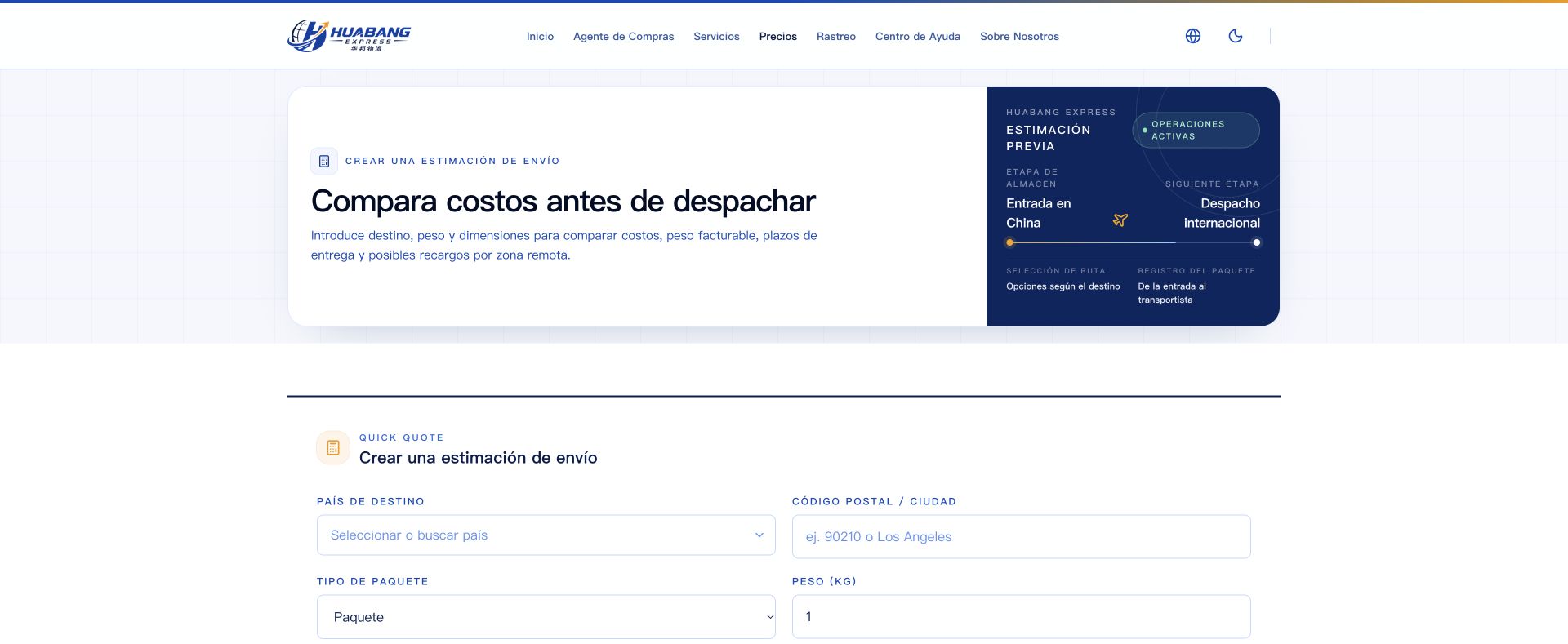The width and height of the screenshot is (1568, 644).
Task: Click 'Opciones según el destino' text
Action: (x=1063, y=286)
